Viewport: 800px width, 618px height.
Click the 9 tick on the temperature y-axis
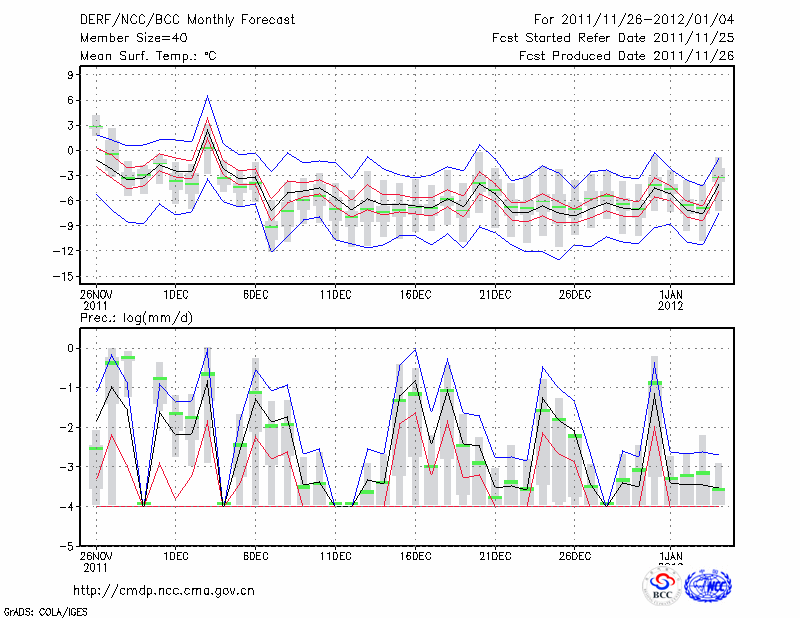coord(73,75)
